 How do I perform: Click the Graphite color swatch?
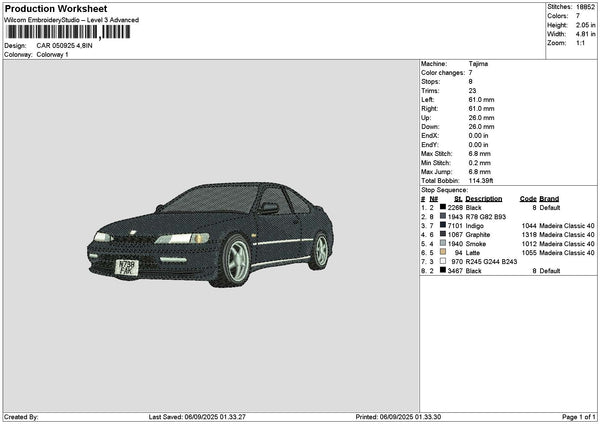pos(443,234)
